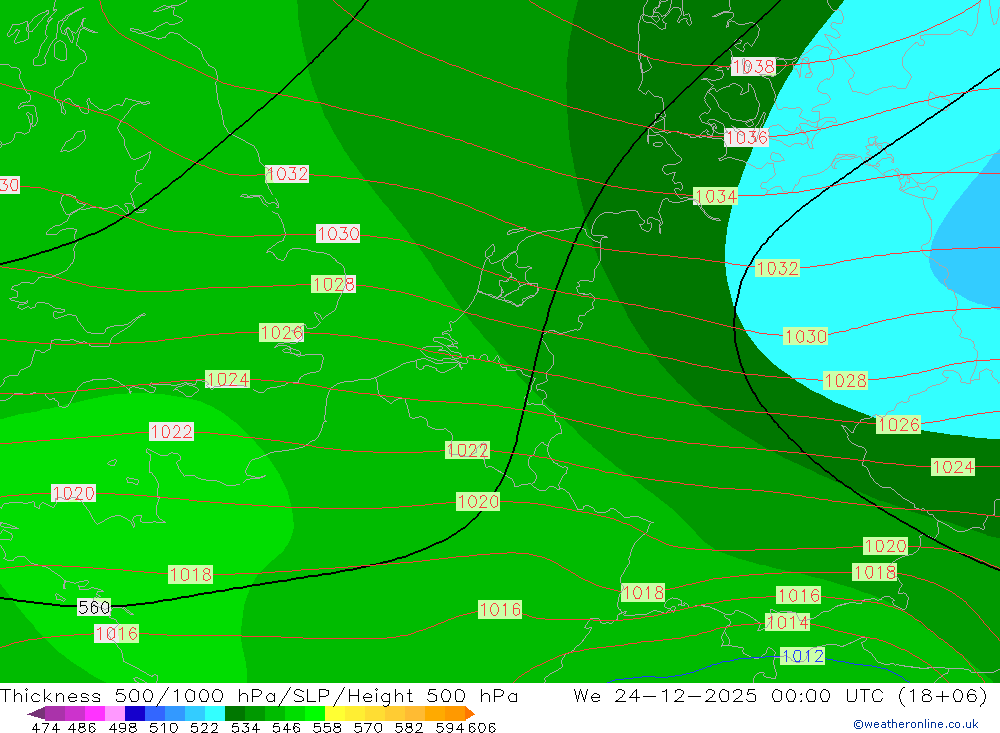The width and height of the screenshot is (1000, 733).
Task: Click the 1036 isobar label
Action: tap(746, 137)
